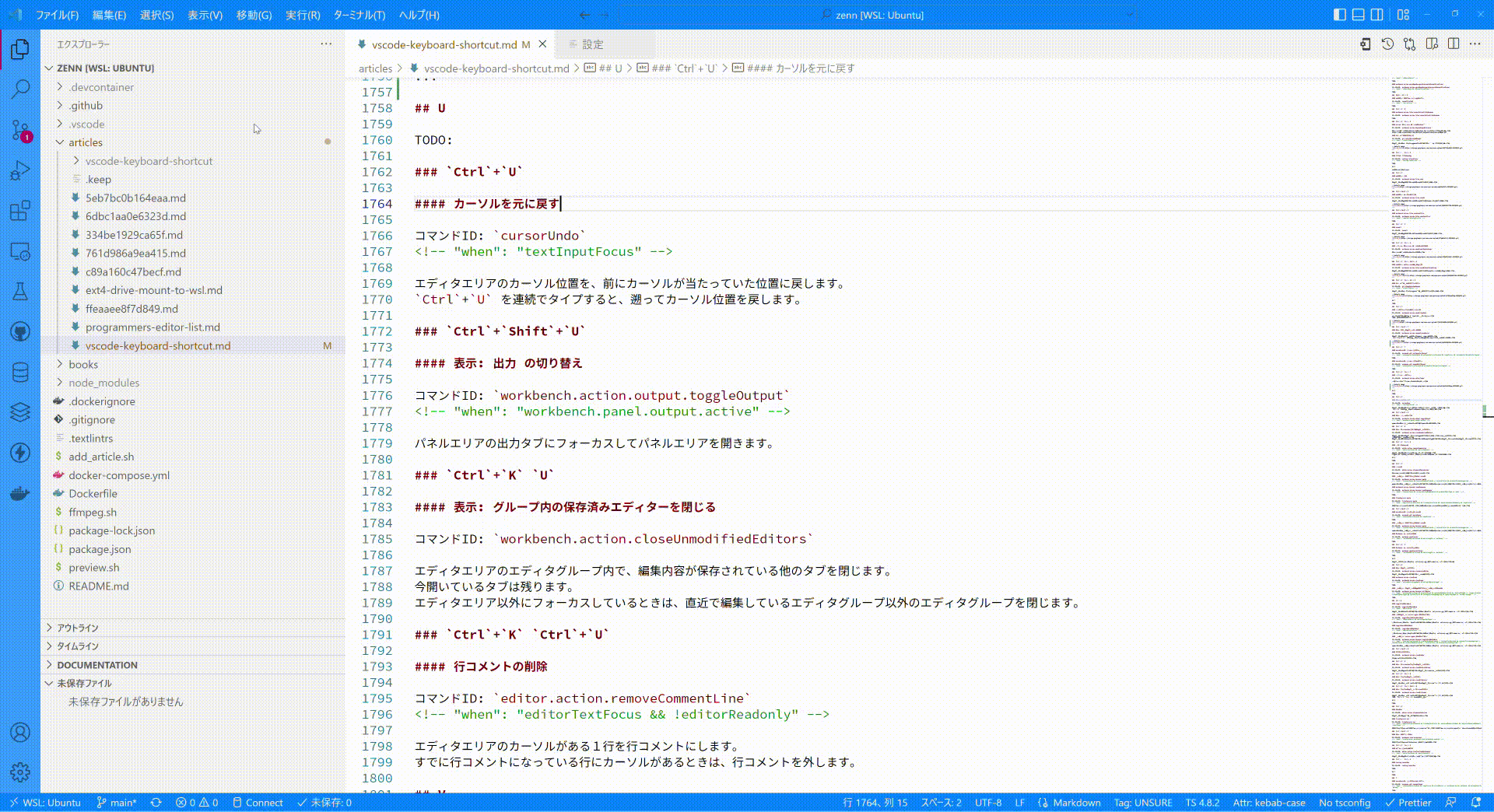Expand the .vscode folder

(x=193, y=124)
